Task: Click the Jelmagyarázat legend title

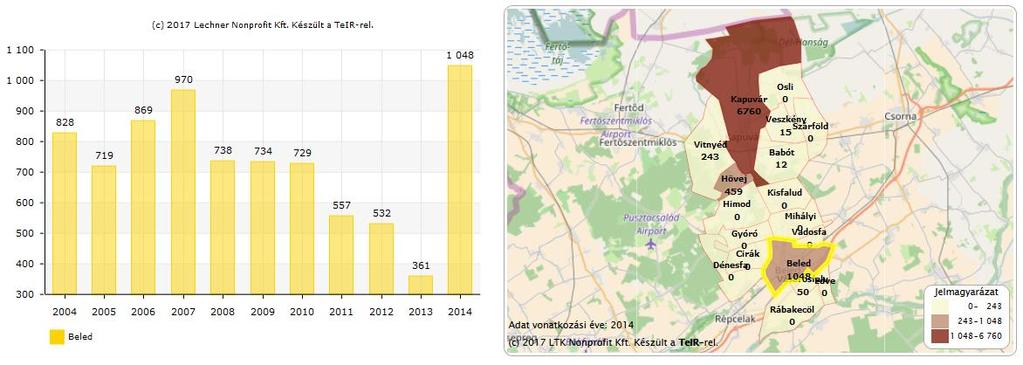Action: (969, 294)
